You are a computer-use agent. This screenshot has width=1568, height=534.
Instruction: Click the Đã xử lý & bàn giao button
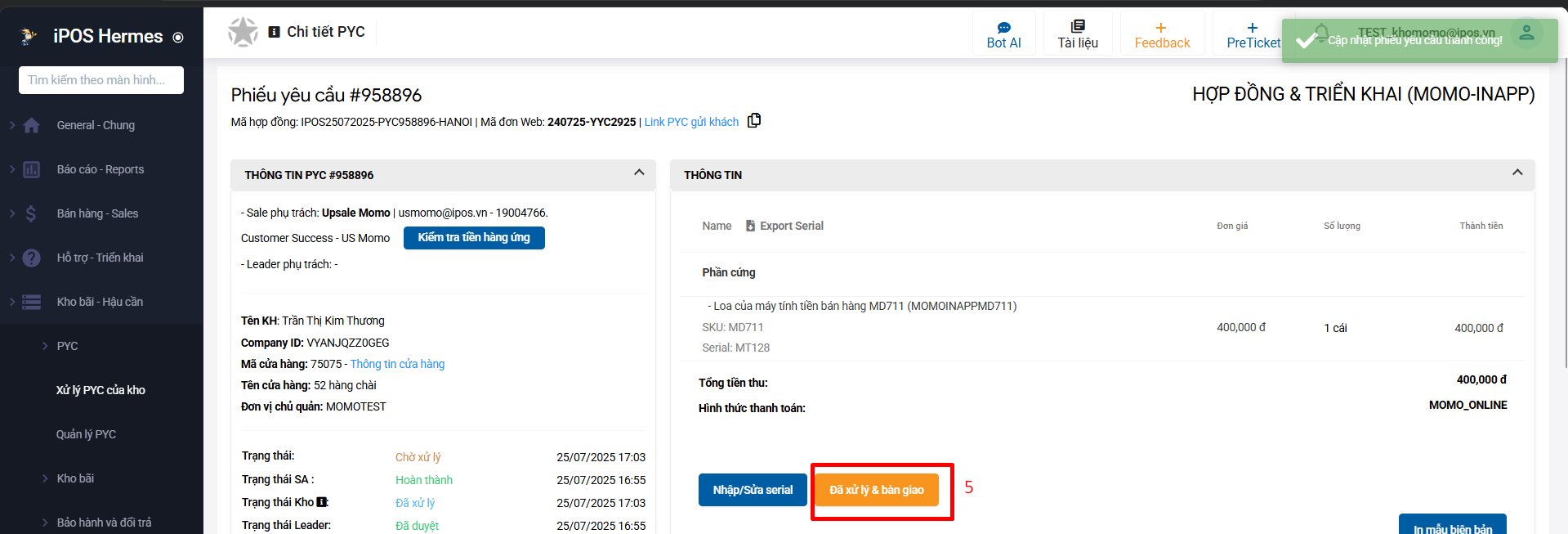(x=876, y=490)
